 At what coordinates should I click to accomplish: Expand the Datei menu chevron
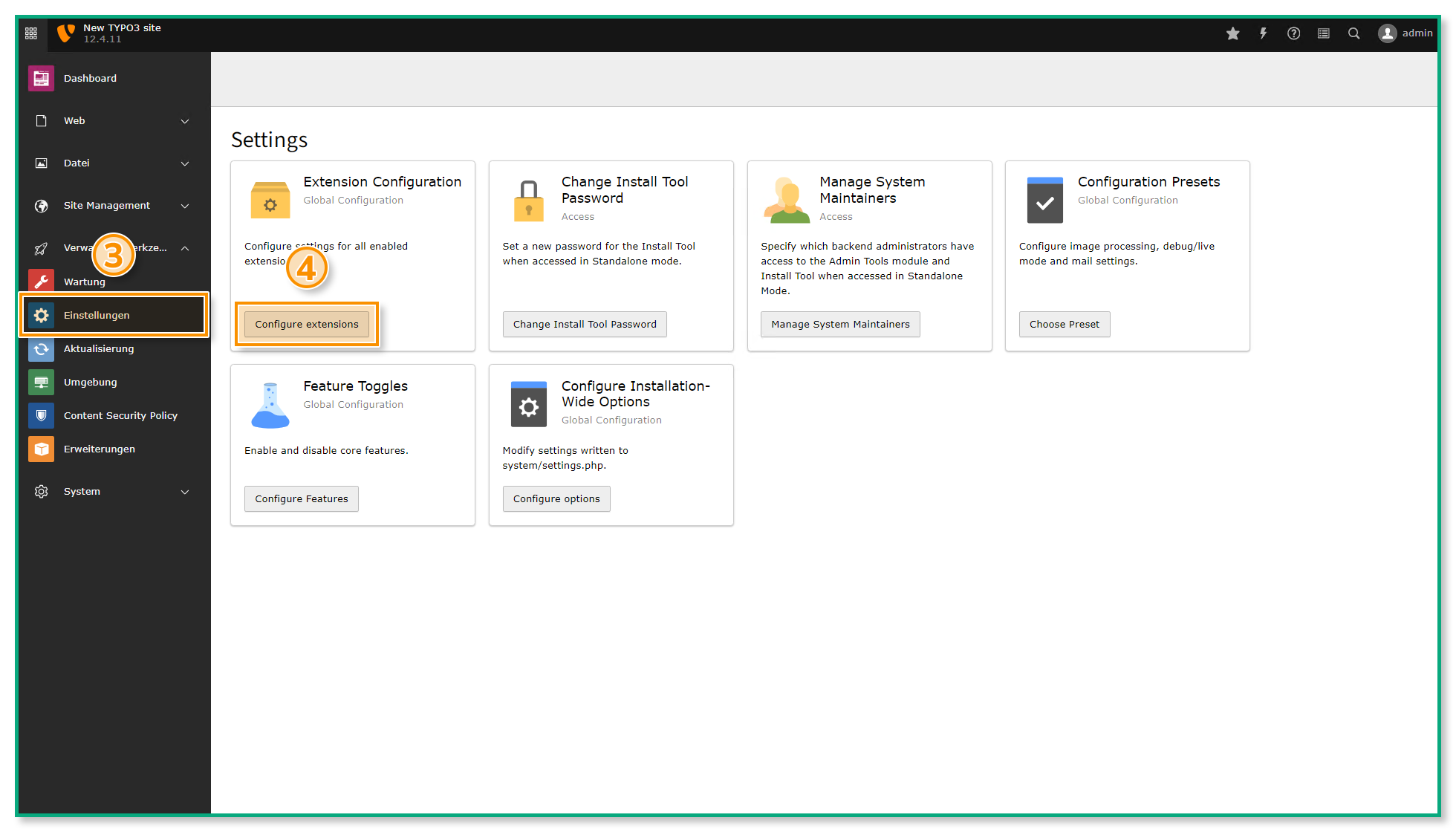coord(185,163)
